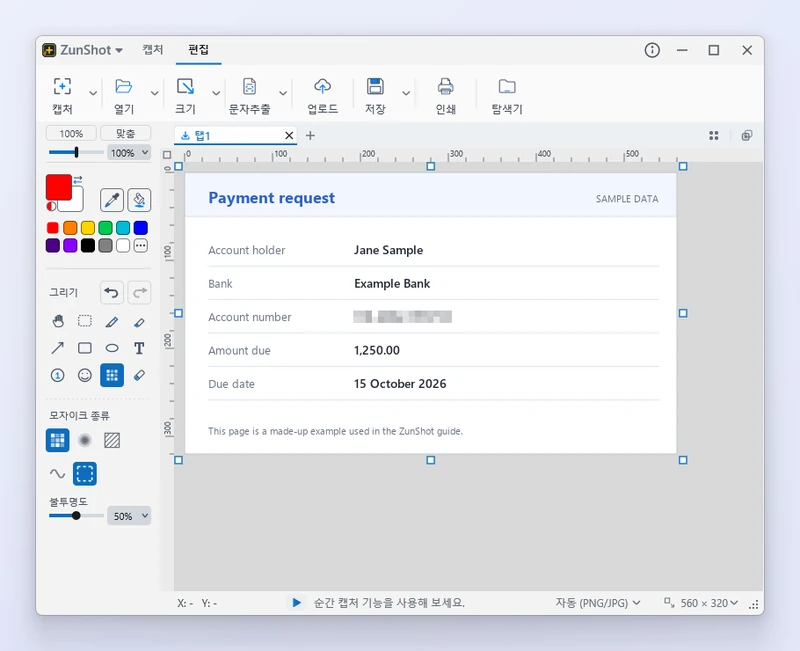Expand the 저장 save options arrow
The image size is (800, 651).
click(x=406, y=93)
